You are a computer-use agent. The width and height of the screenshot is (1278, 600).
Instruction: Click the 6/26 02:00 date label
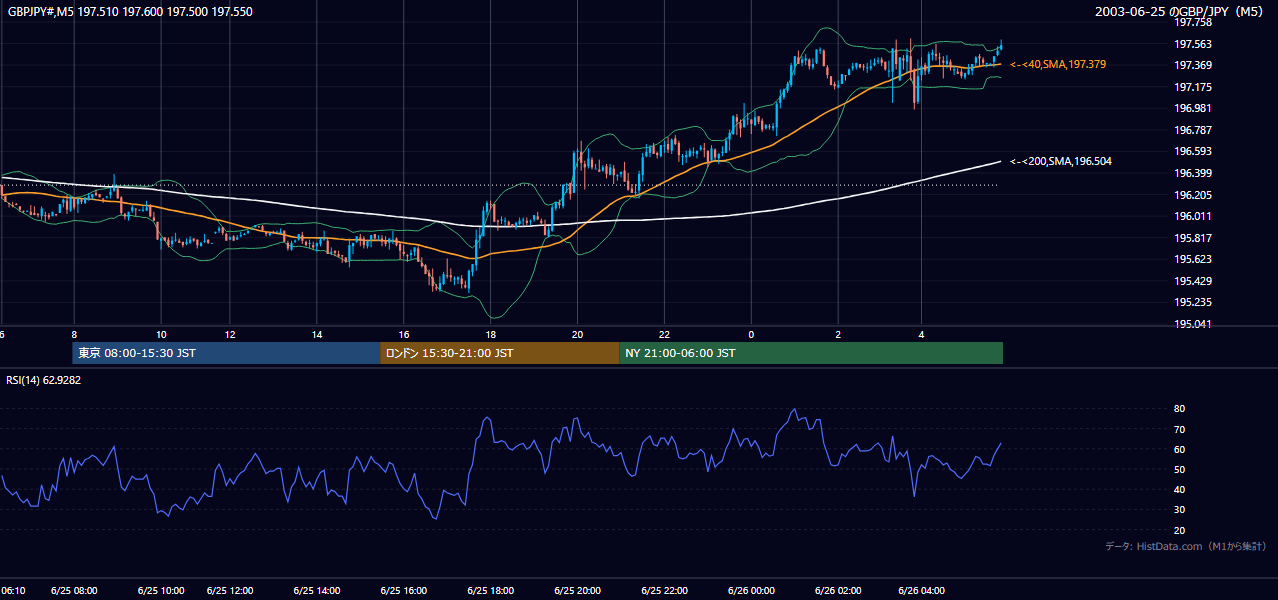[x=837, y=591]
